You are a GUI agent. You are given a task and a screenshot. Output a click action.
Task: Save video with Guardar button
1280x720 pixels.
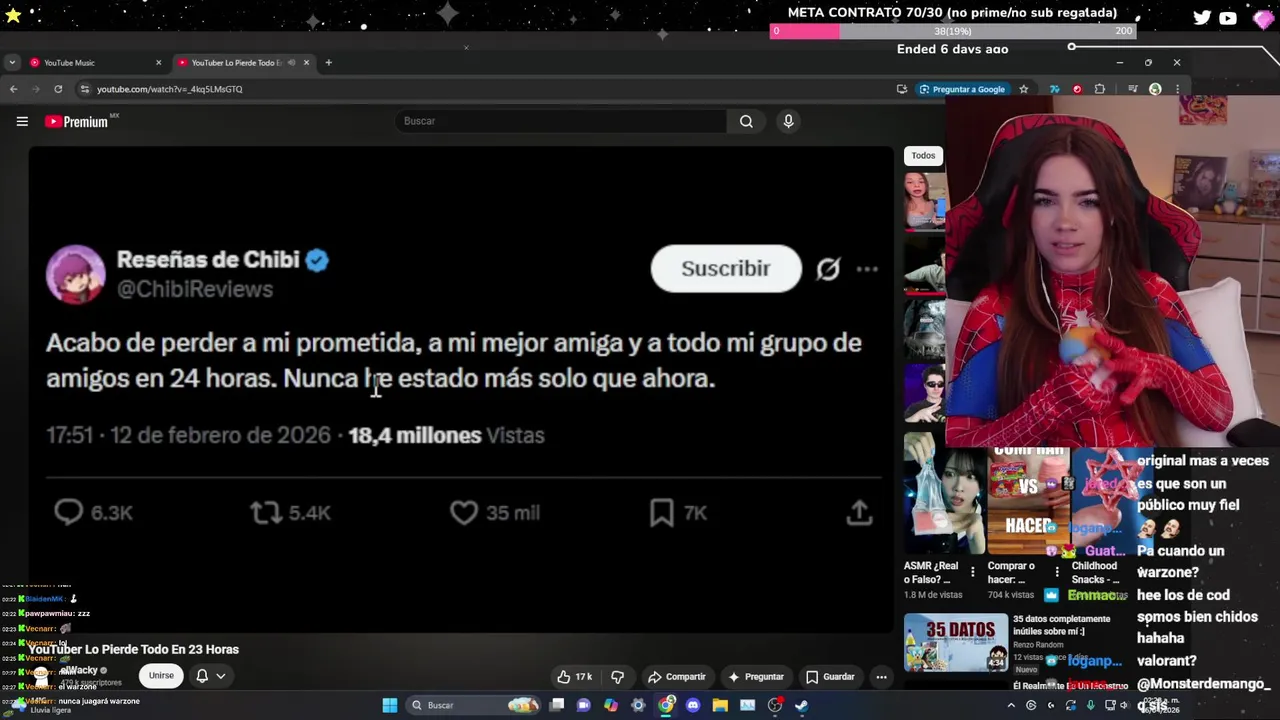830,677
